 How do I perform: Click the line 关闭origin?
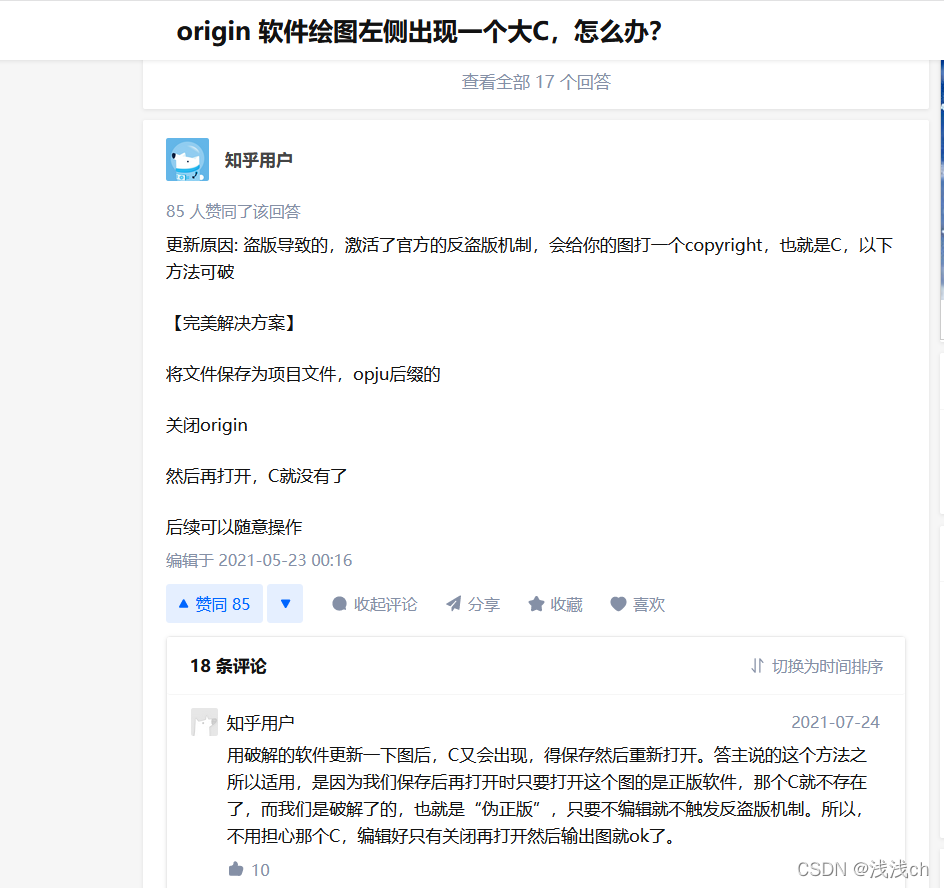[206, 426]
